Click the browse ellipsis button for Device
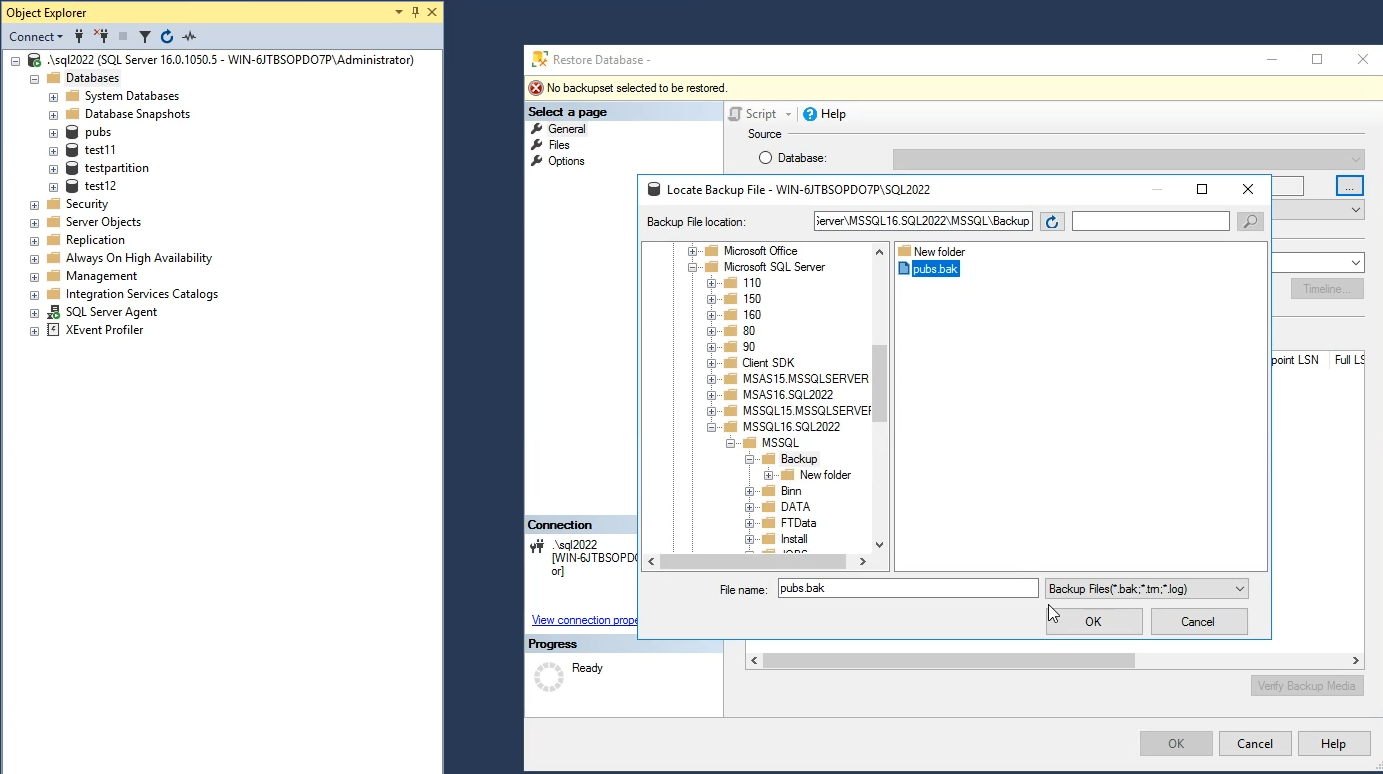Viewport: 1383px width, 774px height. coord(1350,186)
